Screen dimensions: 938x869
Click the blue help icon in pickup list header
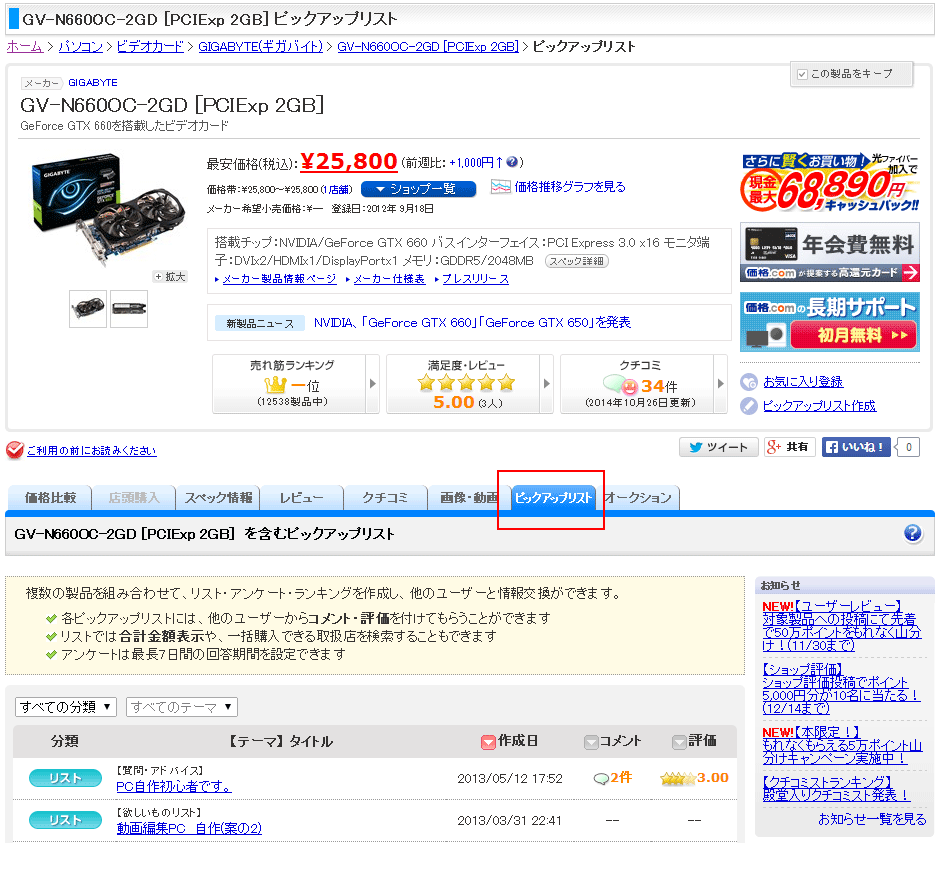(912, 533)
